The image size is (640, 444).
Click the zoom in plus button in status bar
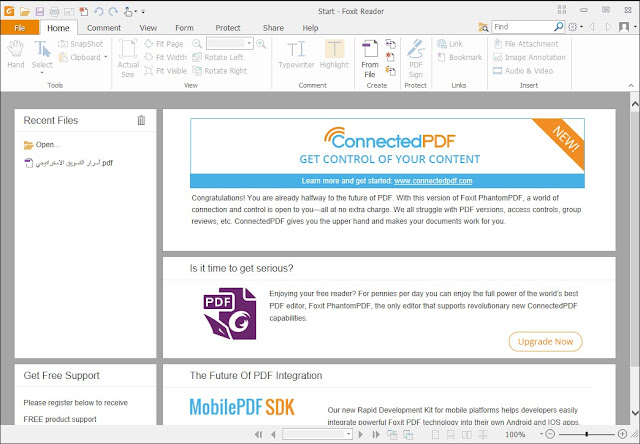click(x=622, y=434)
